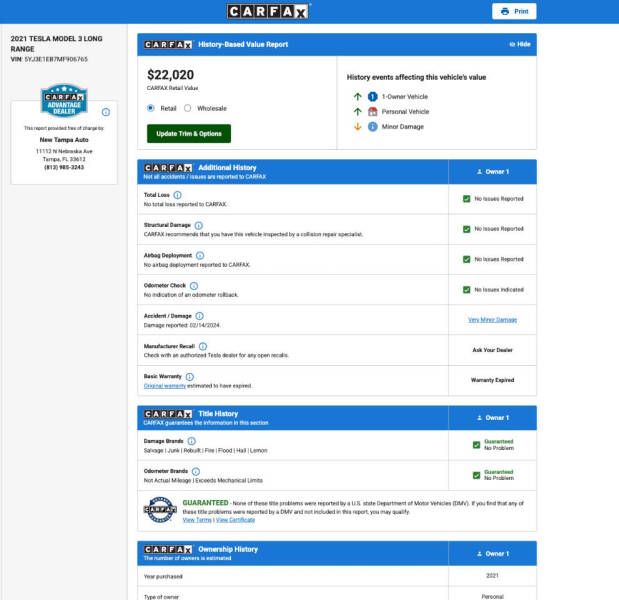Open the Original warranty link

[165, 386]
